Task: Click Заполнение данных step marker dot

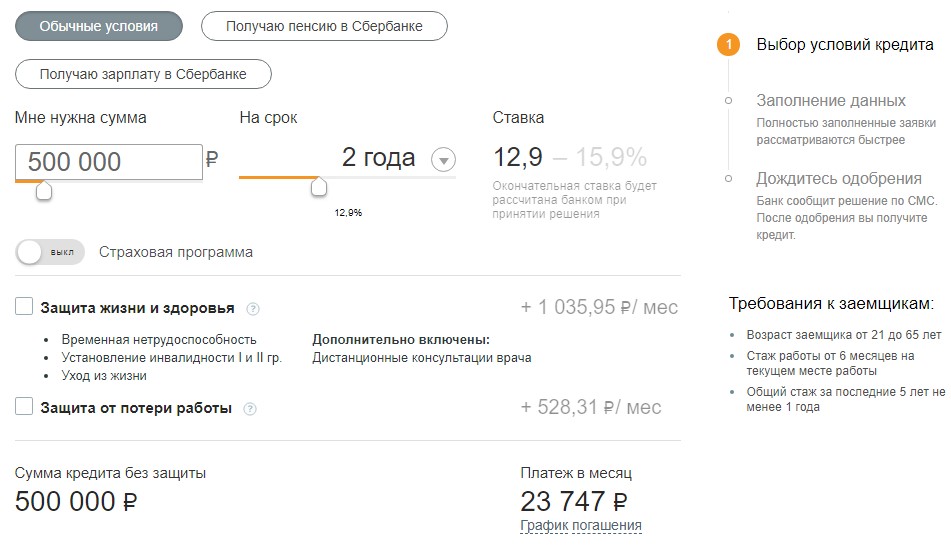Action: 728,101
